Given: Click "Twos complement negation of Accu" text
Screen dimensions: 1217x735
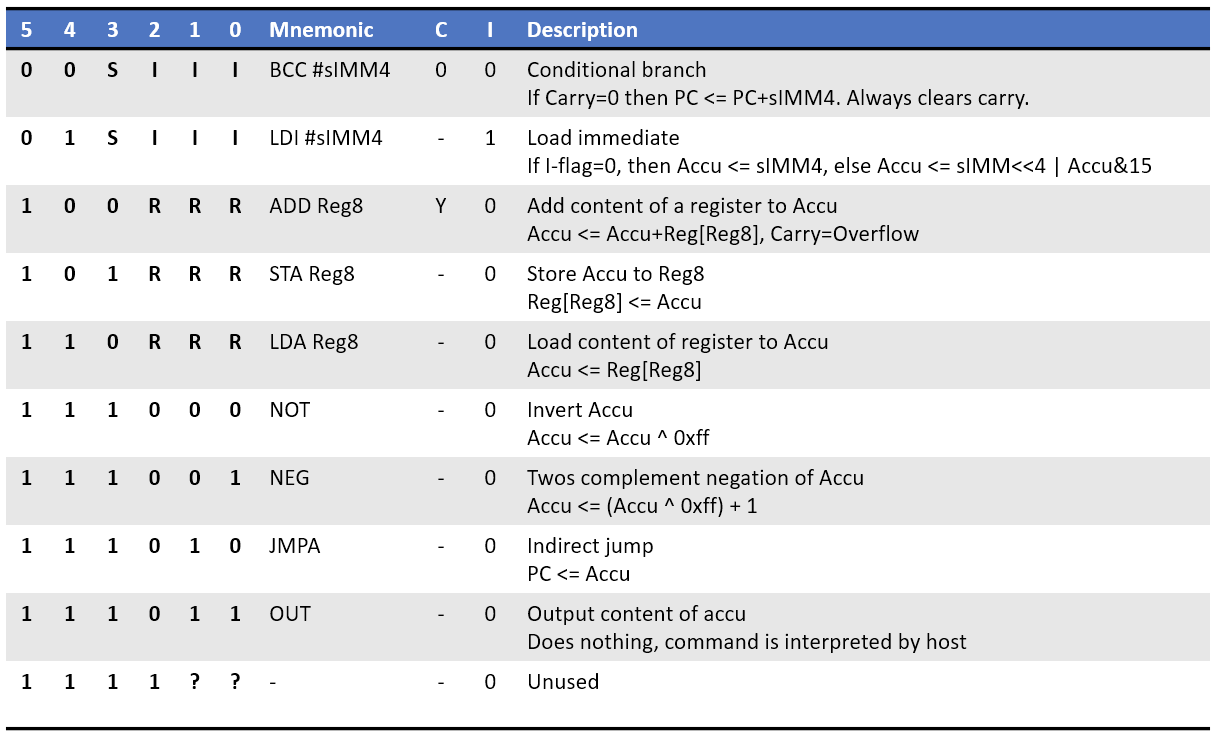Looking at the screenshot, I should click(695, 478).
